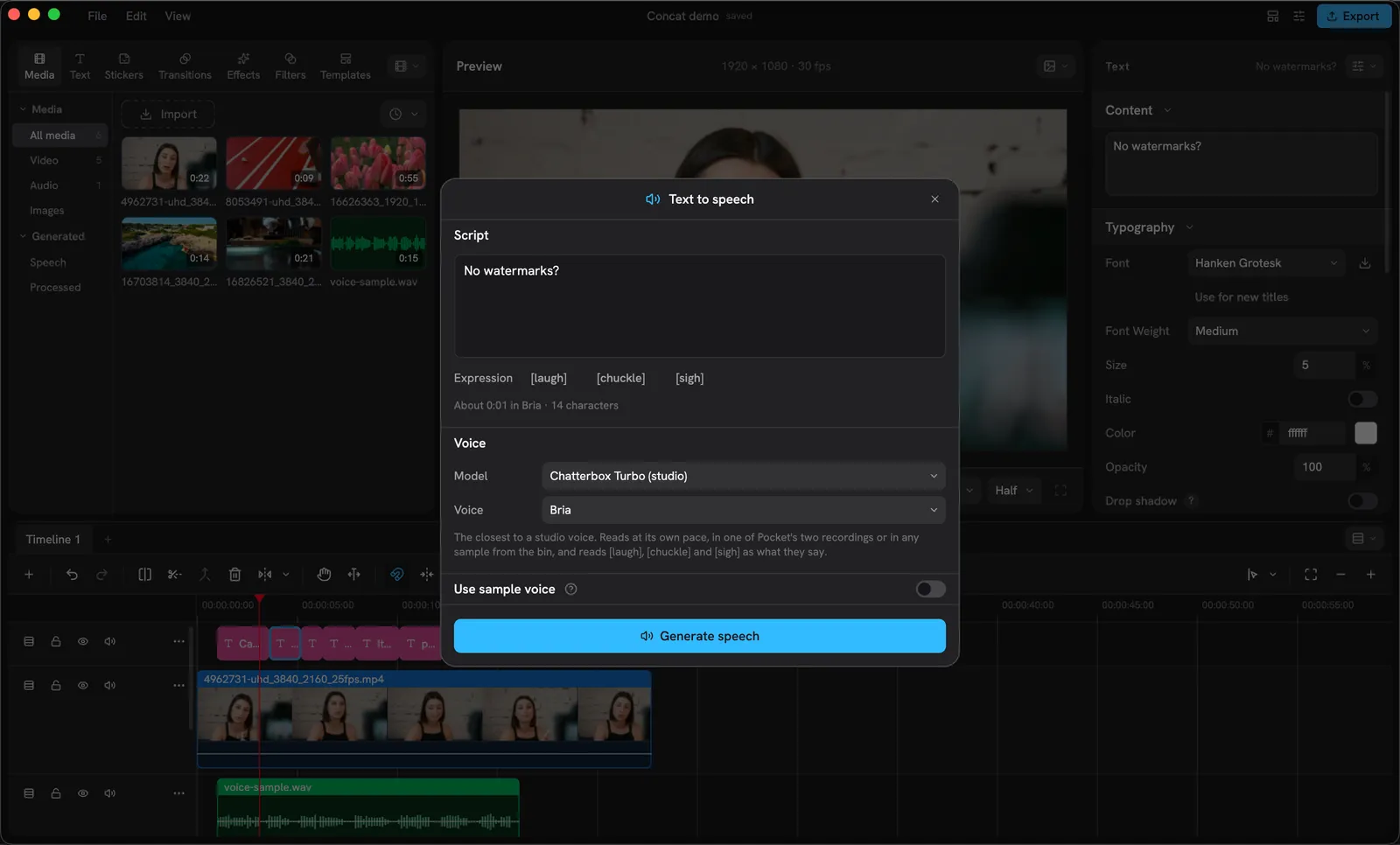Screen dimensions: 1400x845
Task: Mute the 4962731 video track speaker icon
Action: (110, 686)
